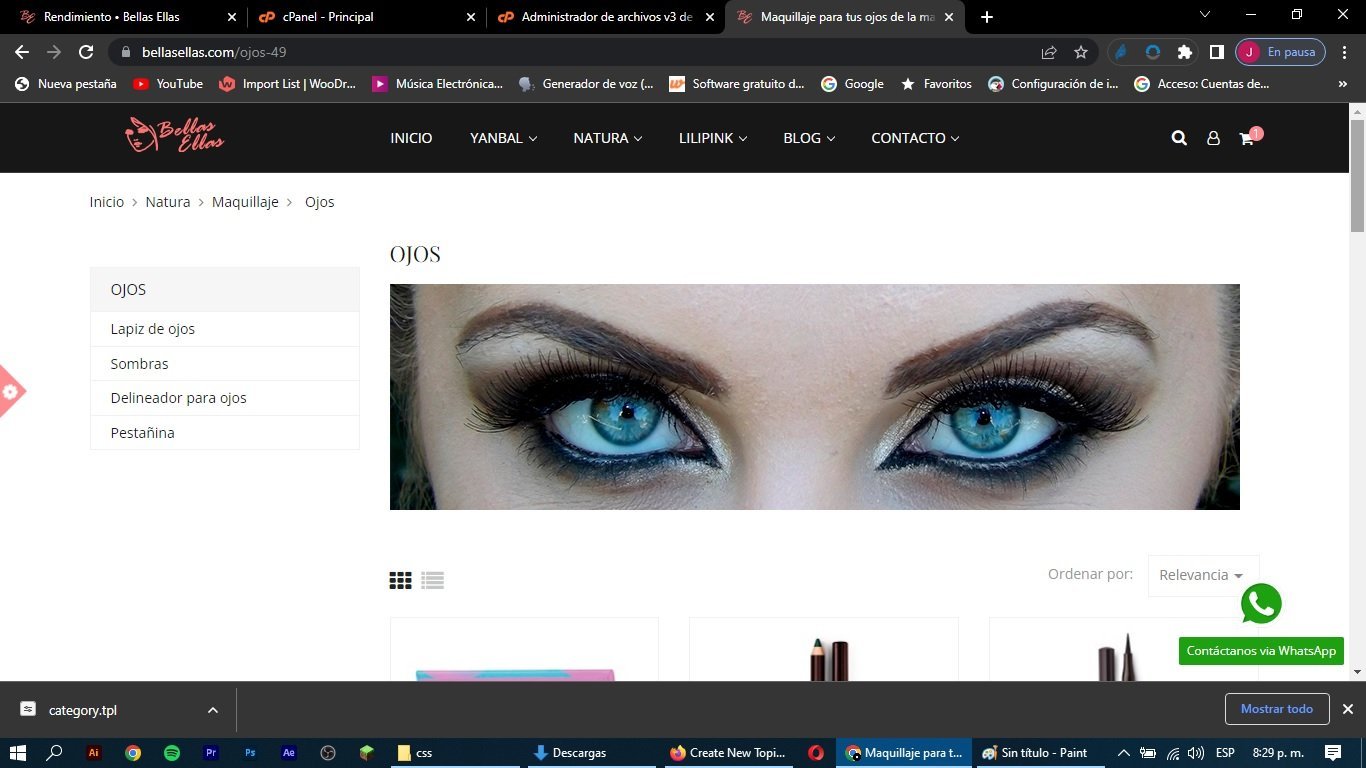Image resolution: width=1366 pixels, height=768 pixels.
Task: Go to Maquillaje in the breadcrumb
Action: coord(245,202)
